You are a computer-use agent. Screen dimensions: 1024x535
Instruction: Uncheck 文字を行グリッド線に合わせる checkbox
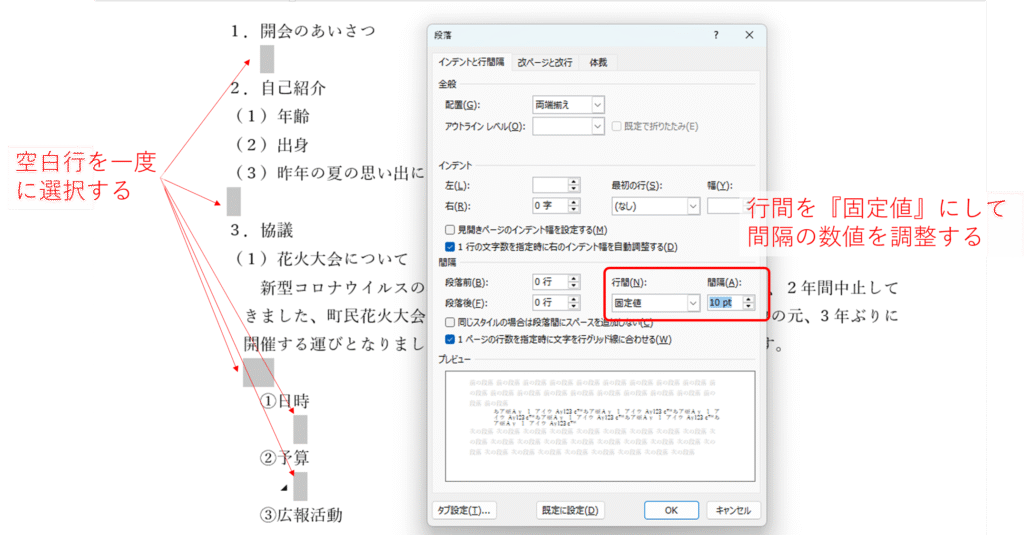point(450,339)
